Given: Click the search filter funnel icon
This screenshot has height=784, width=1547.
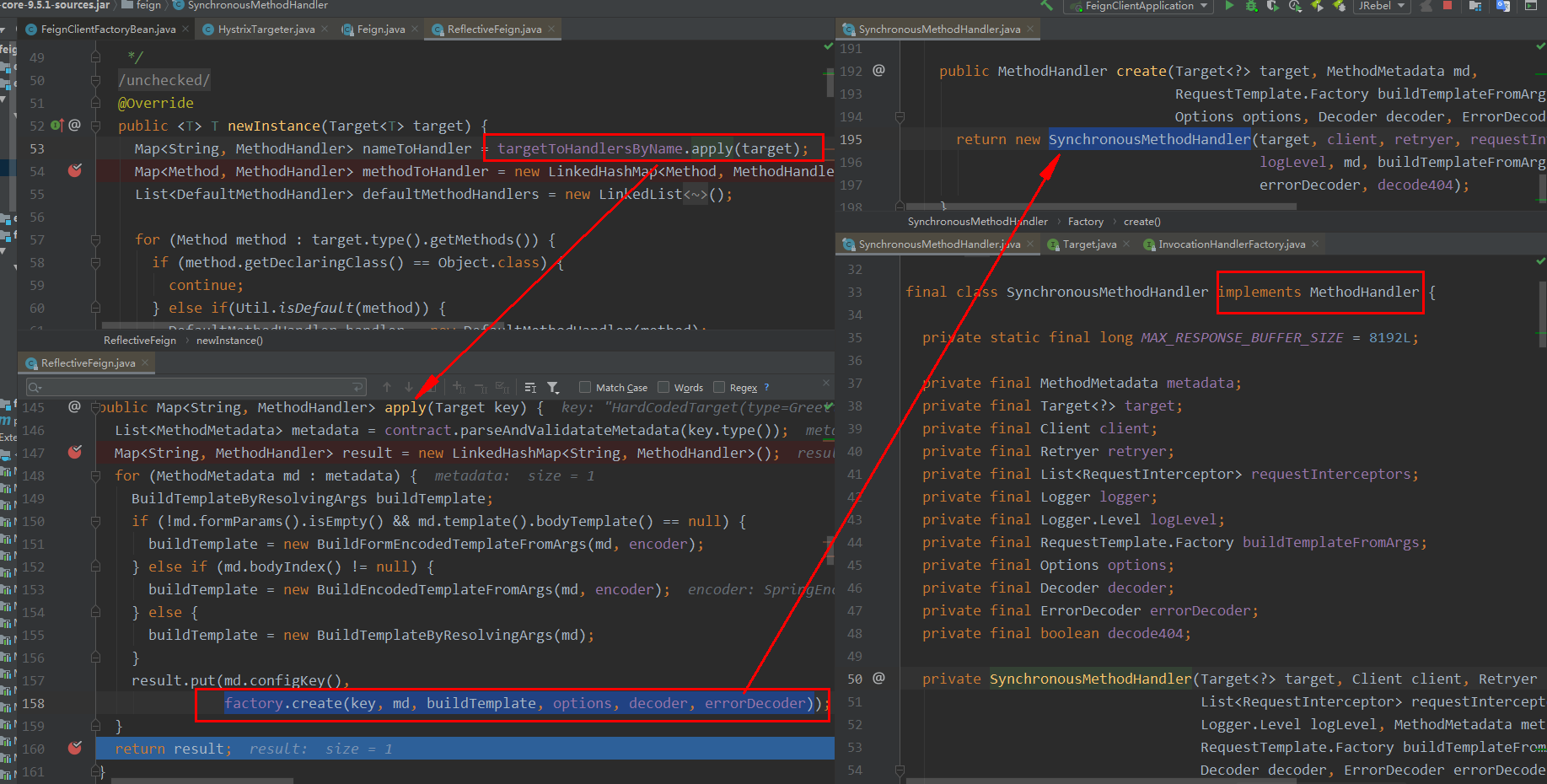Looking at the screenshot, I should 553,388.
